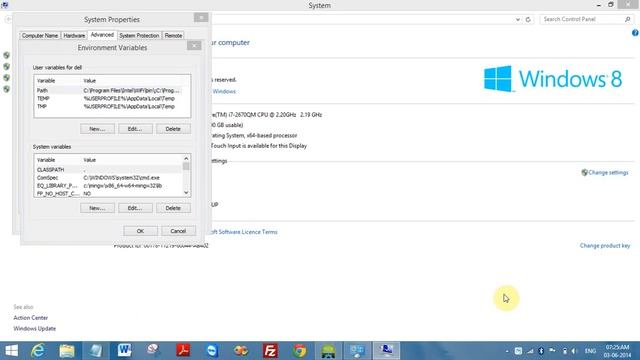Screen dimensions: 640x360
Task: Switch to the active System window taskbar icon
Action: pyautogui.click(x=386, y=351)
